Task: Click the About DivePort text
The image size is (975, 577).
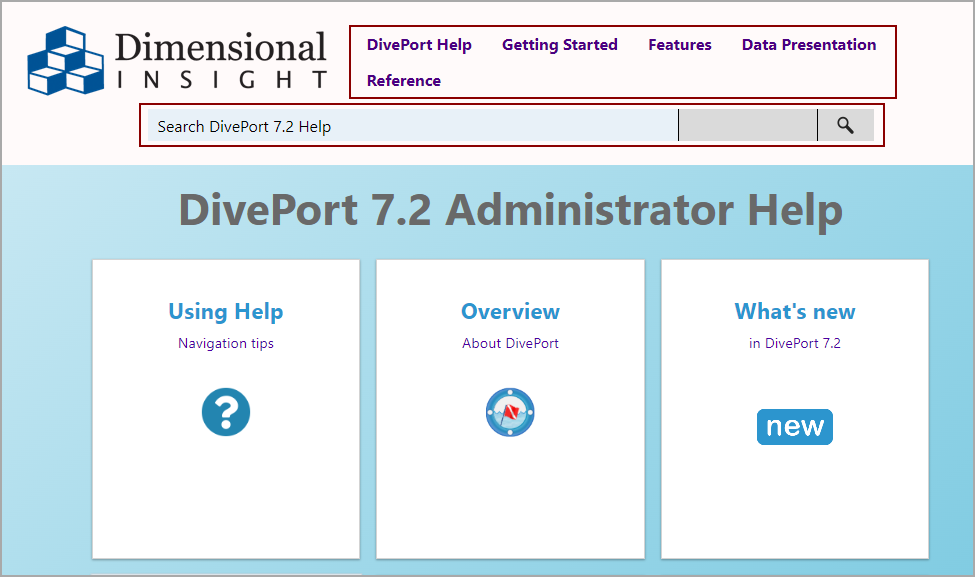Action: pyautogui.click(x=510, y=343)
